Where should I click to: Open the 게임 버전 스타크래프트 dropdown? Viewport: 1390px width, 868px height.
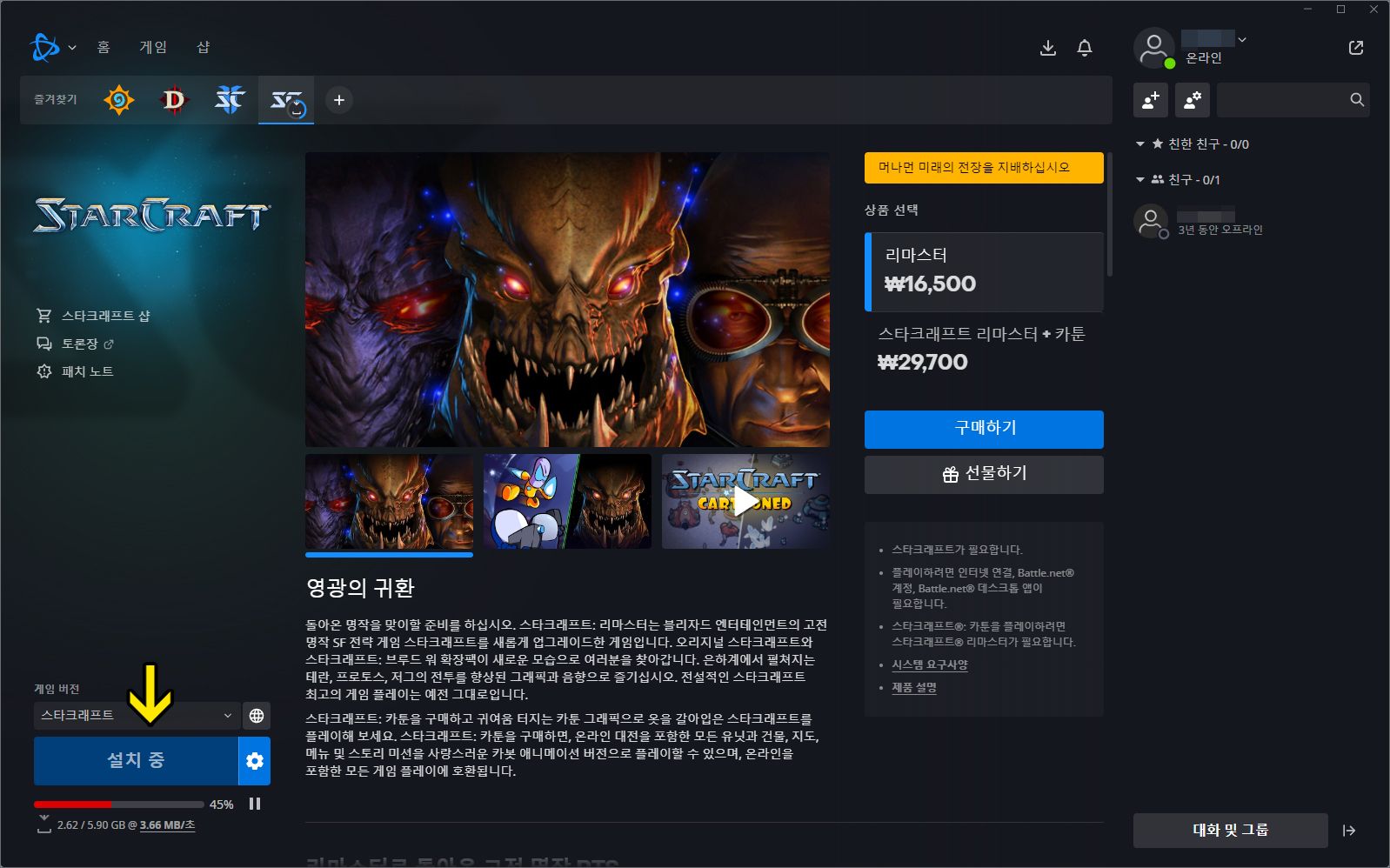pyautogui.click(x=137, y=715)
